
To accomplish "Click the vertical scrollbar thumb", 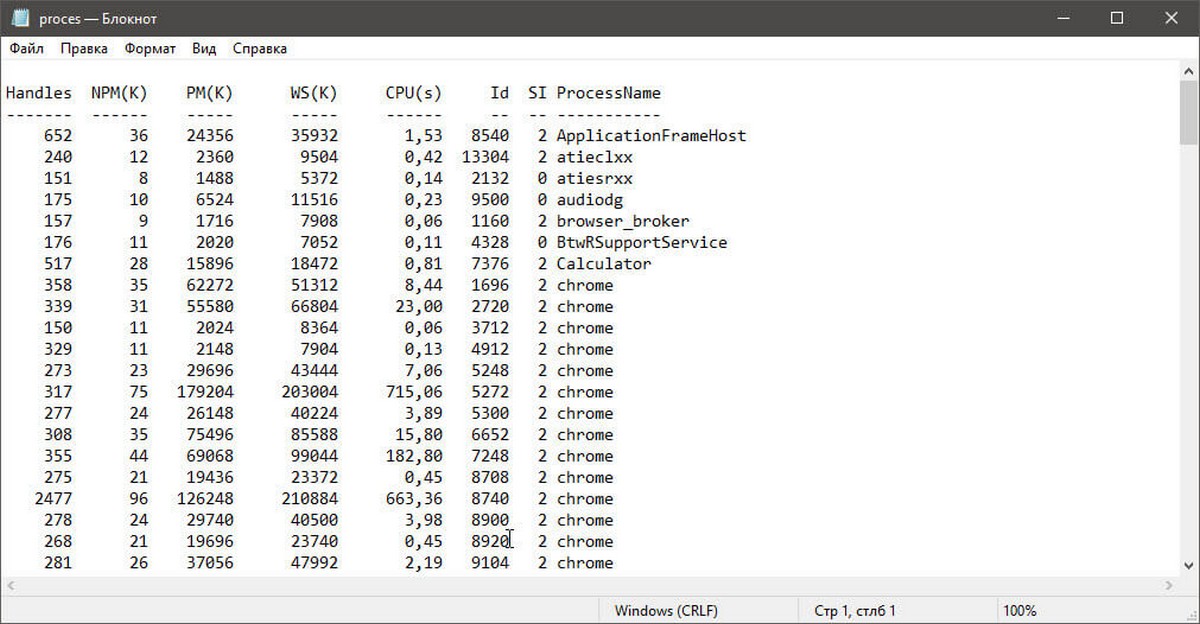I will point(1190,112).
